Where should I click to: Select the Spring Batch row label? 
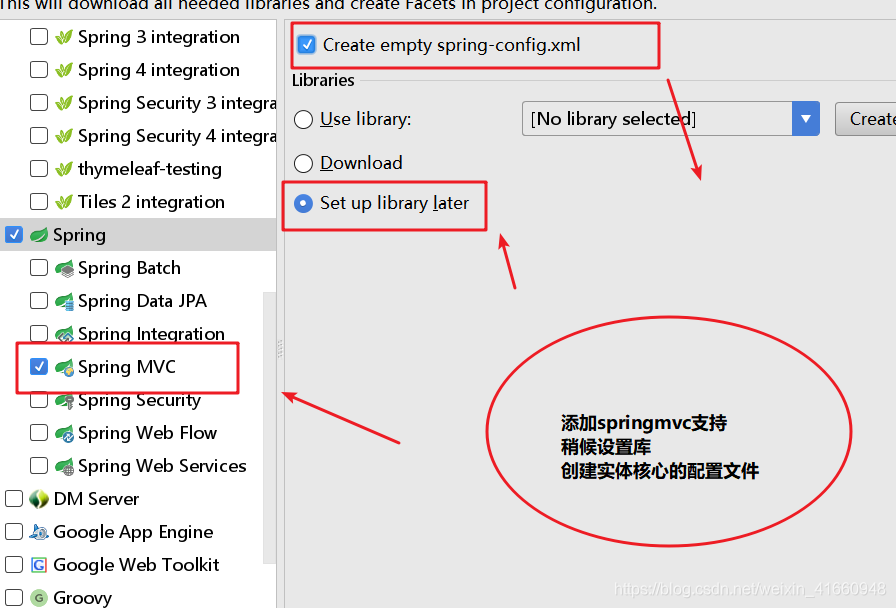129,268
